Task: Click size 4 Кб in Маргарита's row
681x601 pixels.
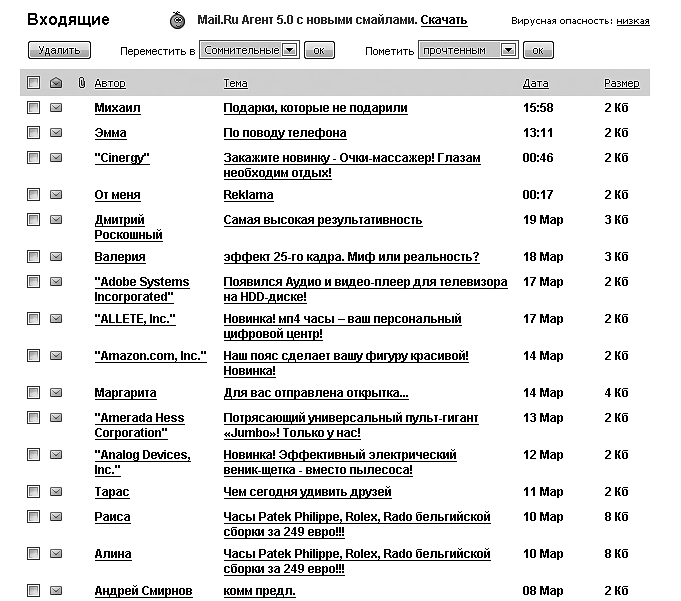Action: coord(616,393)
